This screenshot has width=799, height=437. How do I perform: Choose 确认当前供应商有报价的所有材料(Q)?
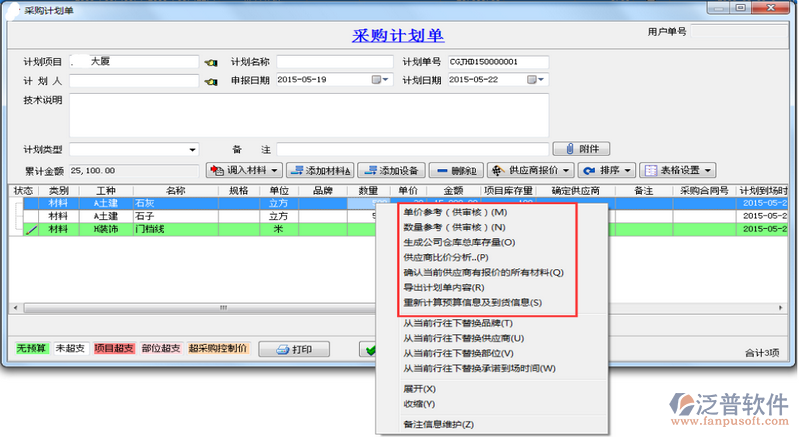coord(484,272)
